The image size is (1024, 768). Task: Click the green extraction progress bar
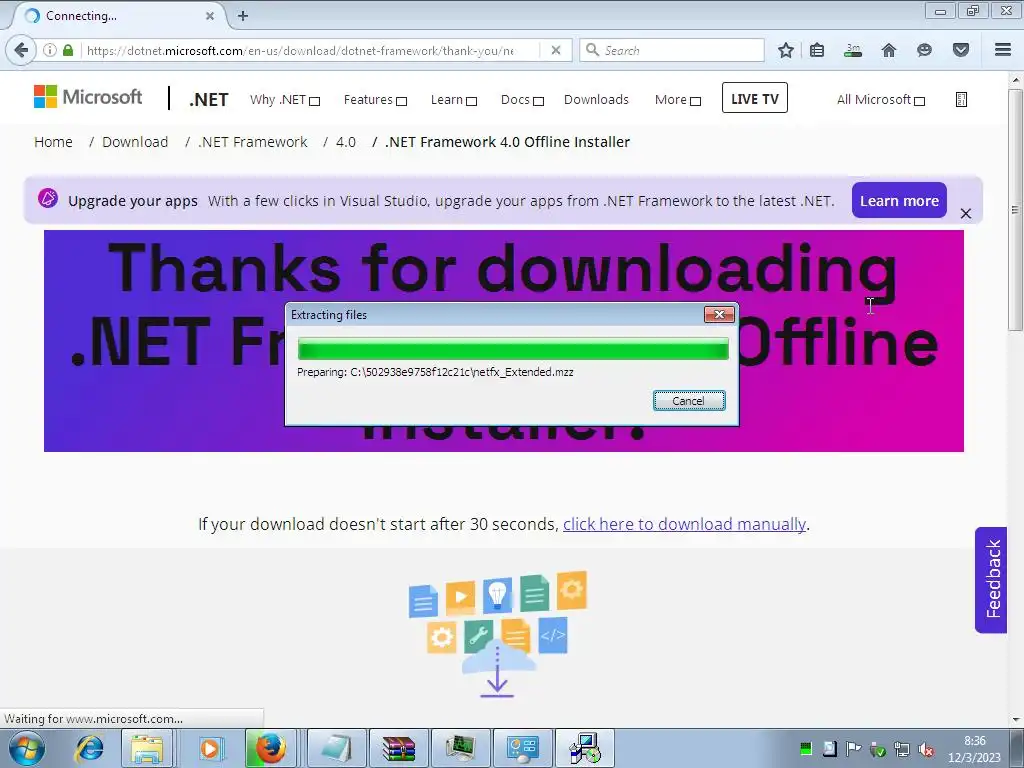point(513,349)
